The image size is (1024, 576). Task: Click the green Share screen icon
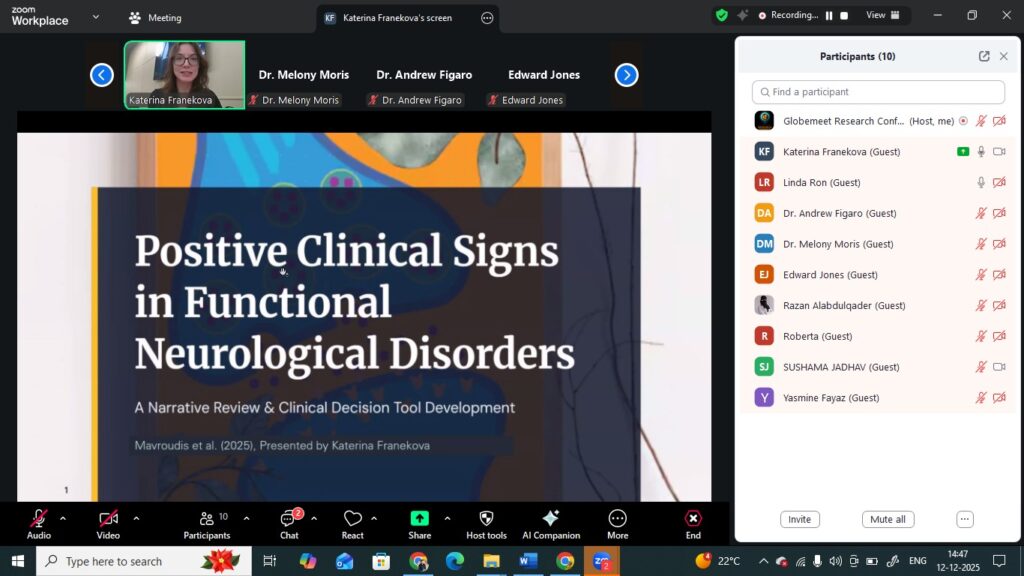click(419, 518)
